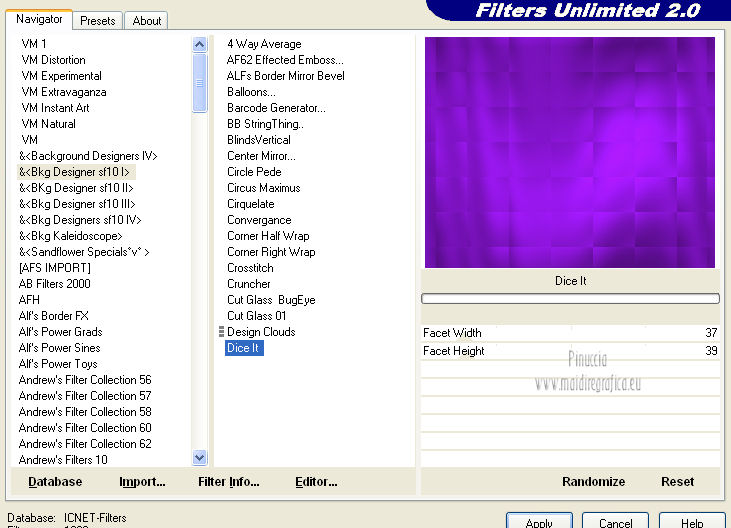Open the Editor... button
The width and height of the screenshot is (731, 528).
316,481
